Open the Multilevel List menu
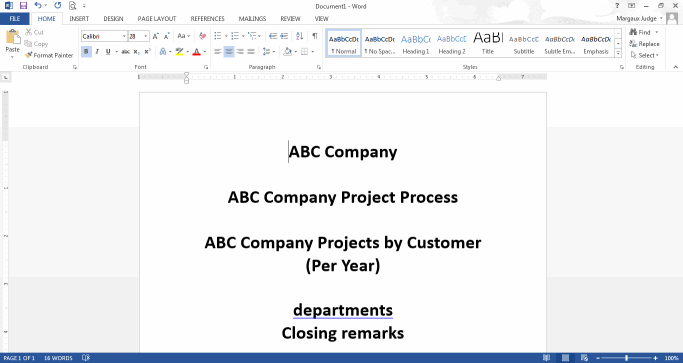 tap(253, 36)
